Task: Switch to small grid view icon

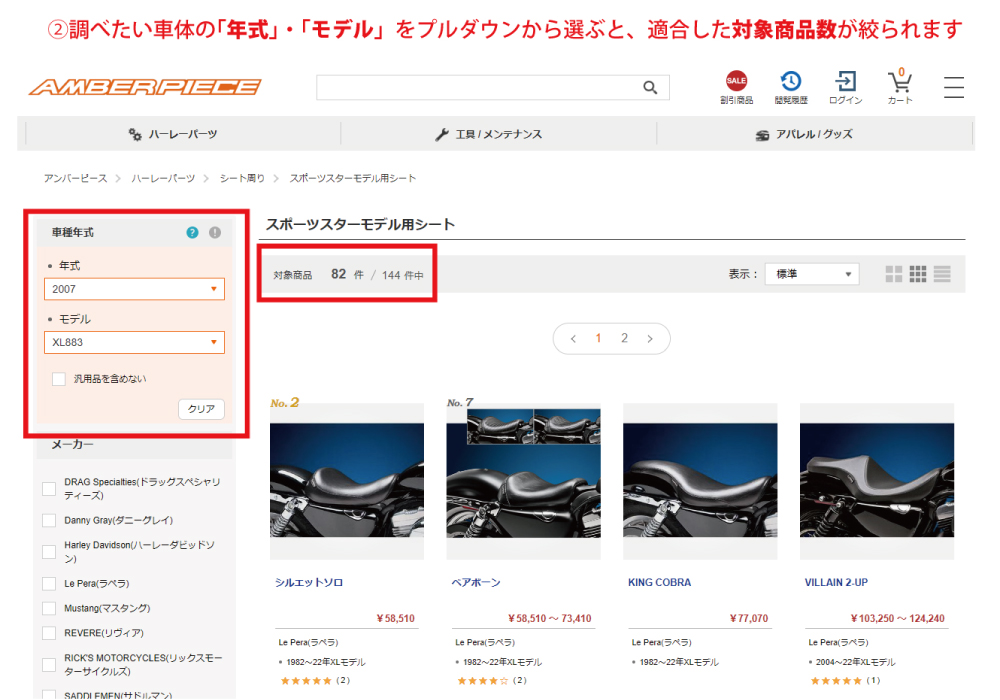Action: [x=918, y=274]
